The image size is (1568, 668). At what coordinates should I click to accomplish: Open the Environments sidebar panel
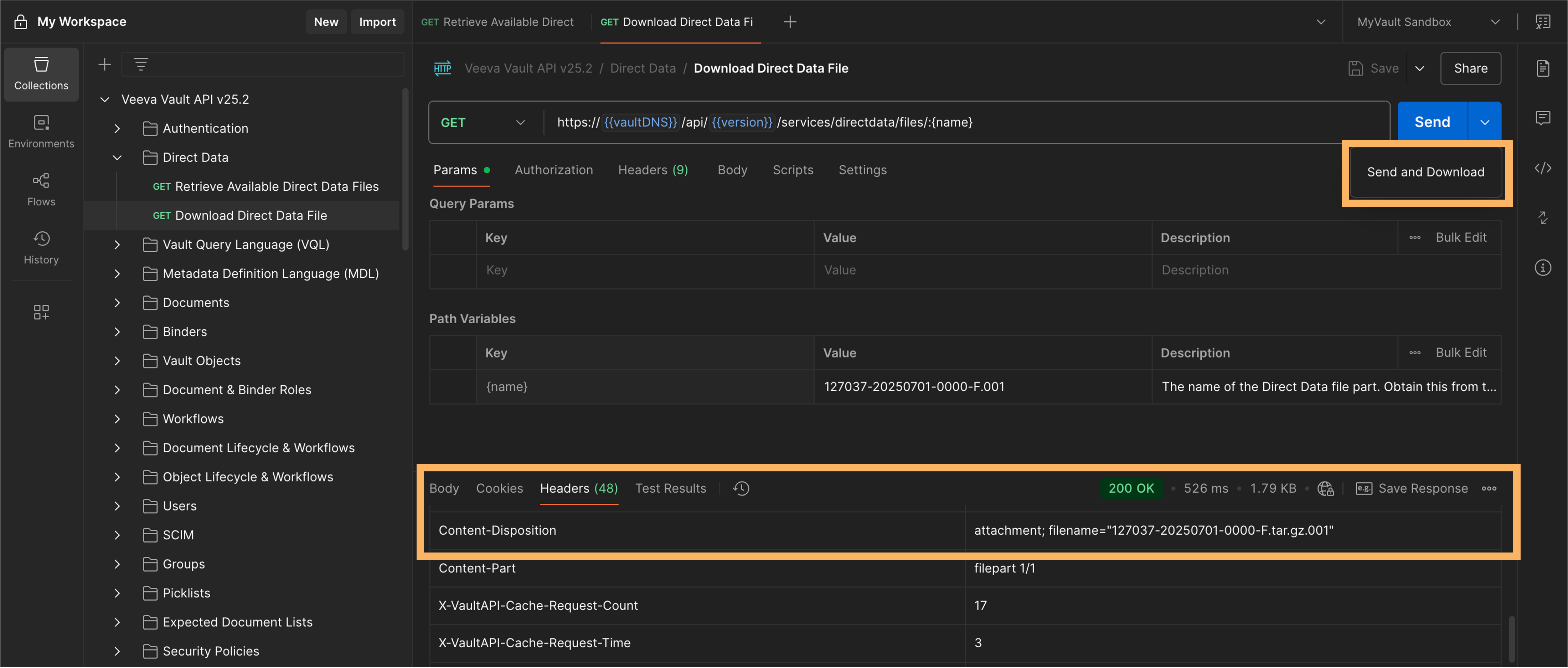[x=41, y=131]
